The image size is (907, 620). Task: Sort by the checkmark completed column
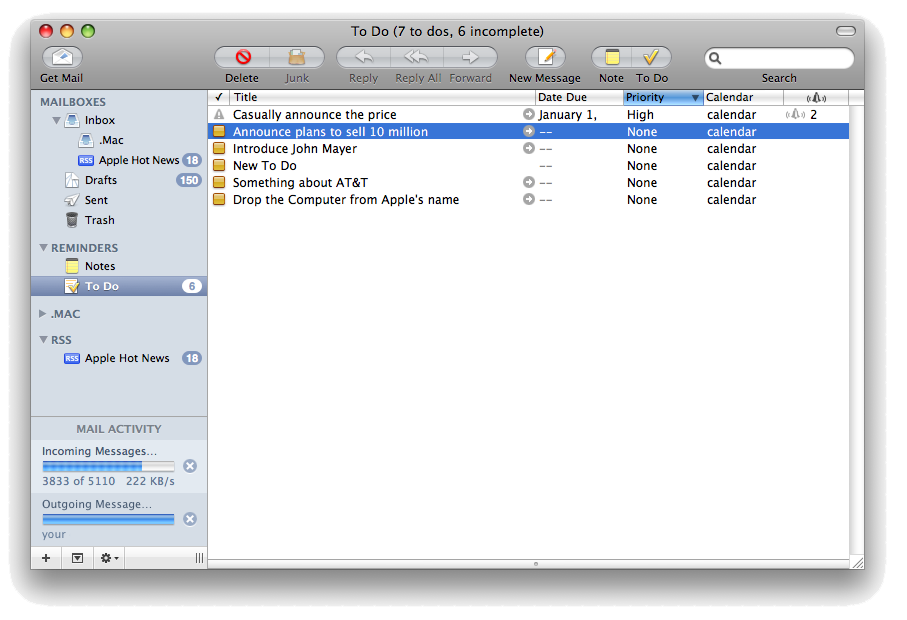(219, 98)
